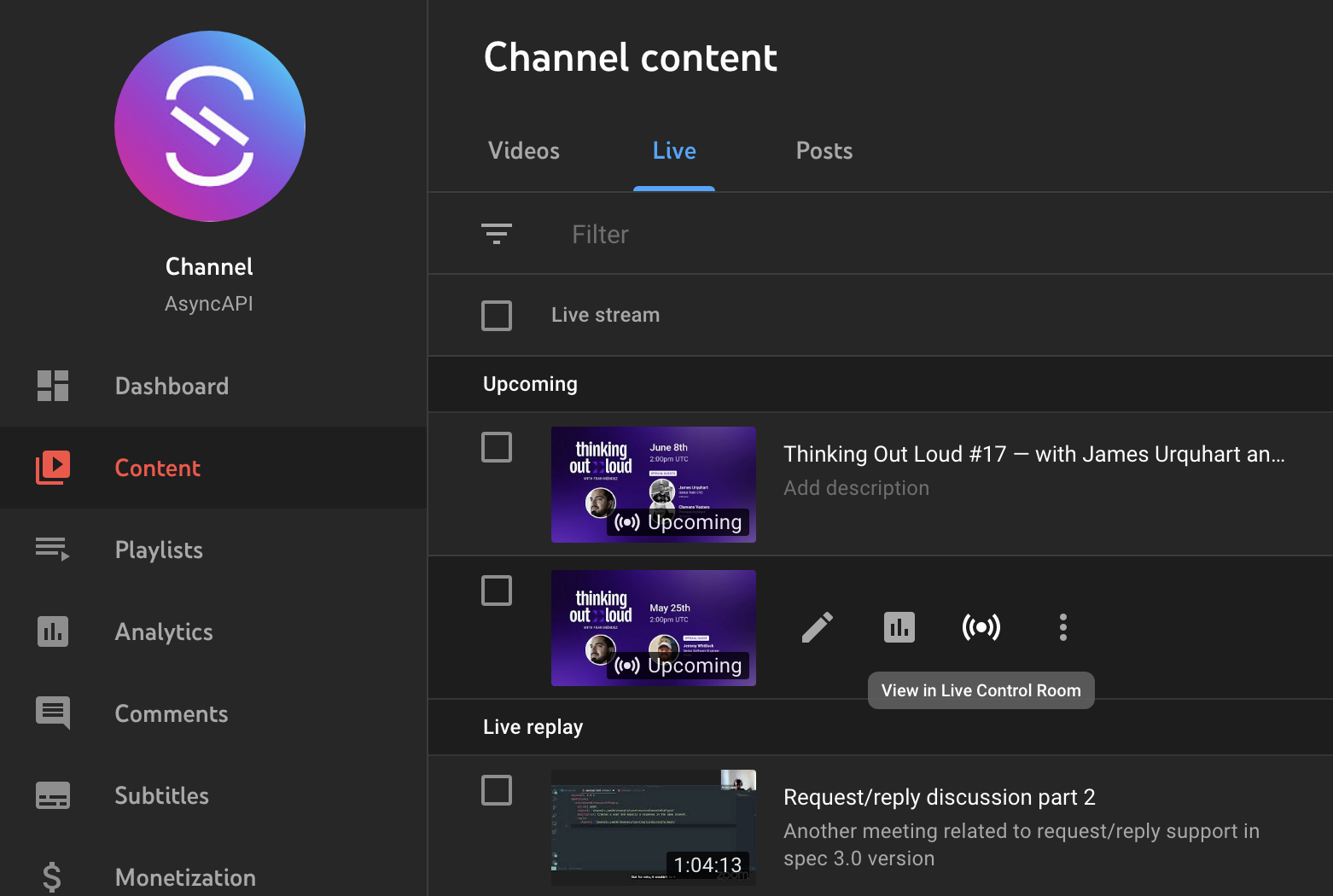Viewport: 1333px width, 896px height.
Task: Open Comments menu label
Action: coord(172,714)
